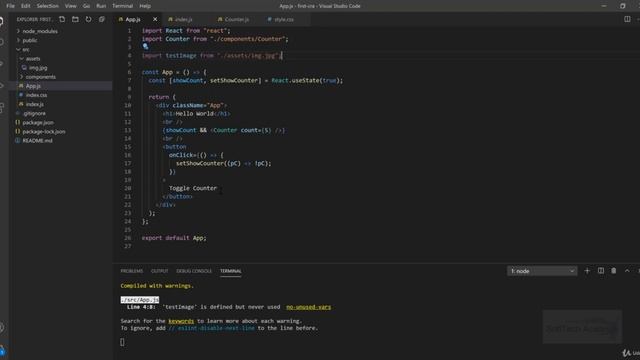The width and height of the screenshot is (640, 360).
Task: Split the editor to the right
Action: pos(627,19)
